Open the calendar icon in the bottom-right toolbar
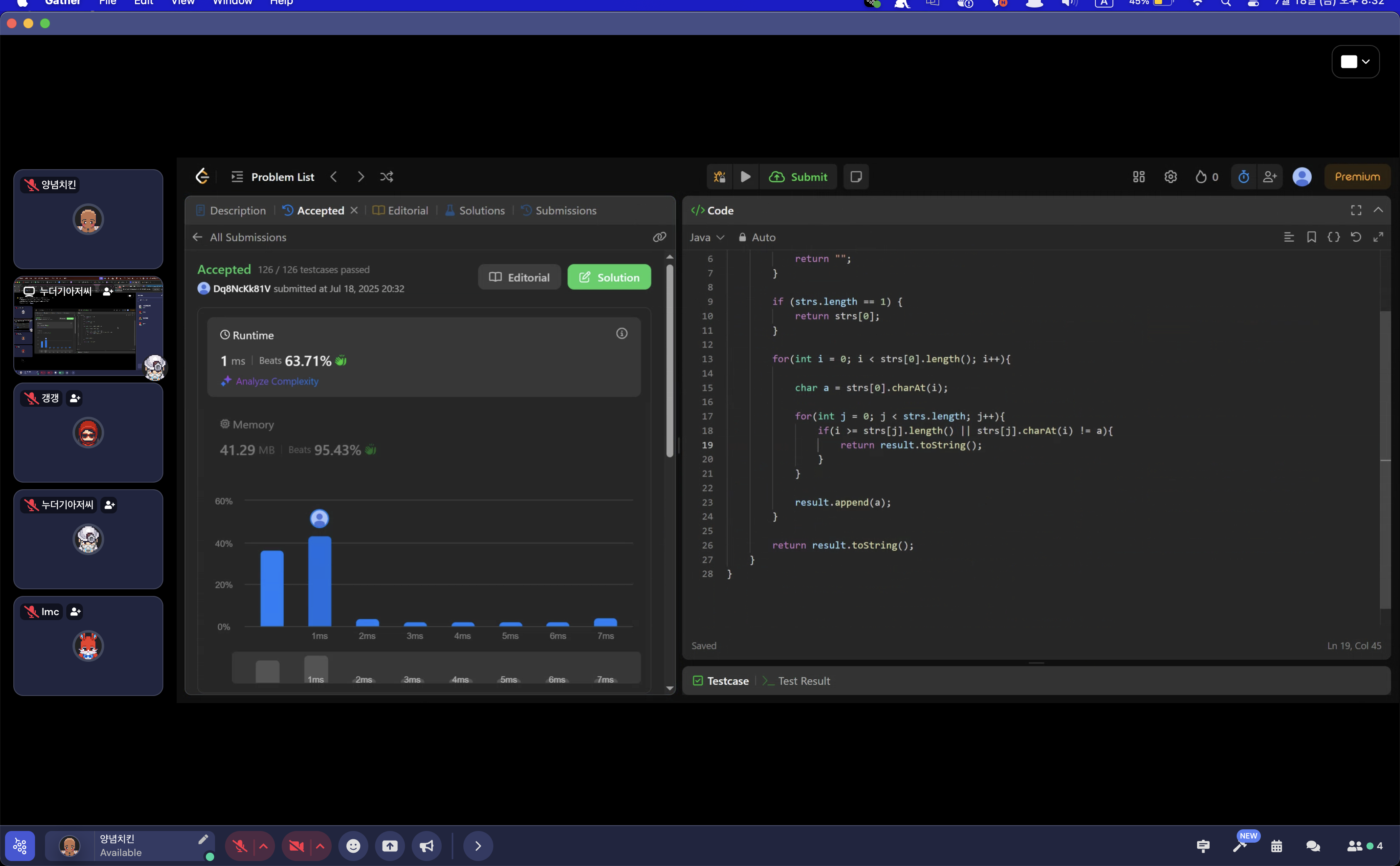 pyautogui.click(x=1276, y=846)
